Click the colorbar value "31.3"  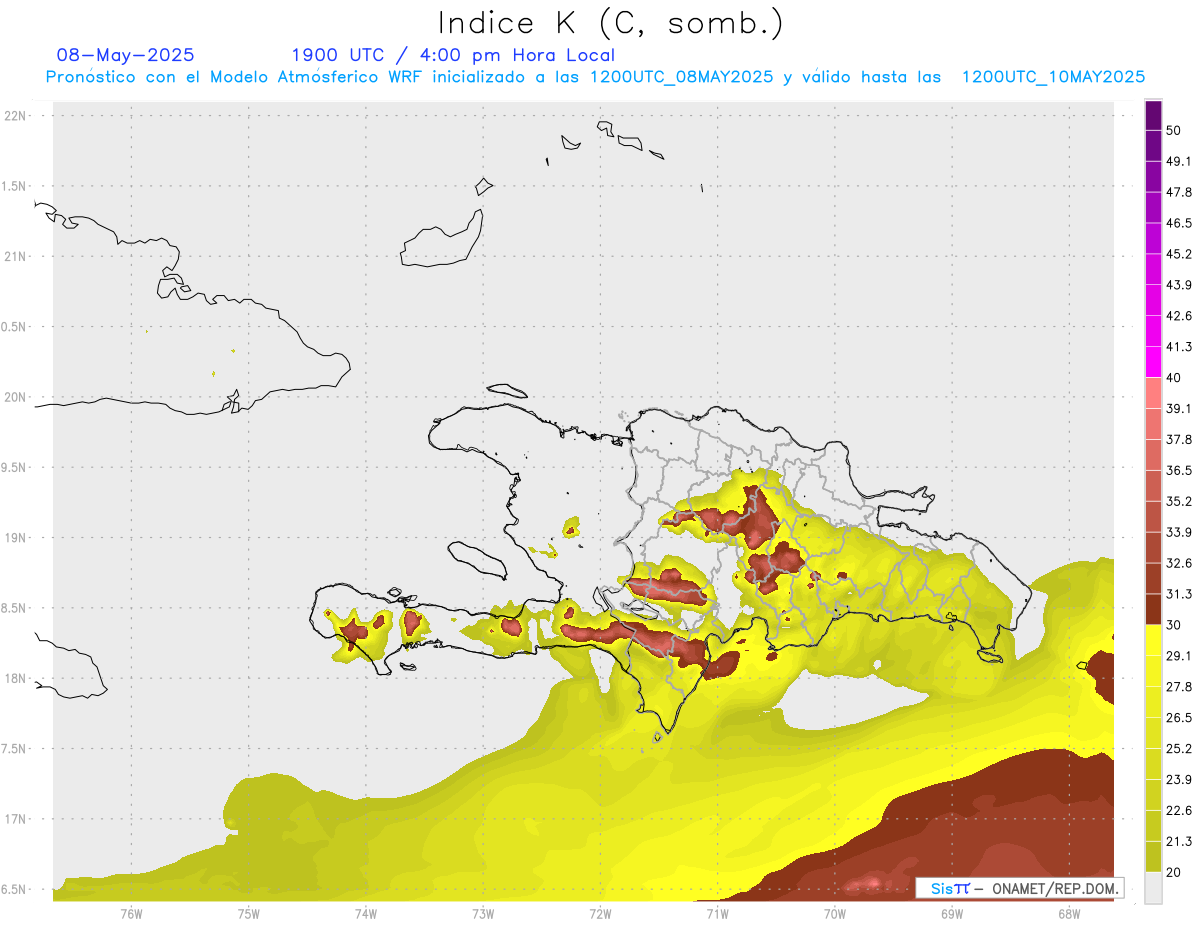coord(1179,595)
